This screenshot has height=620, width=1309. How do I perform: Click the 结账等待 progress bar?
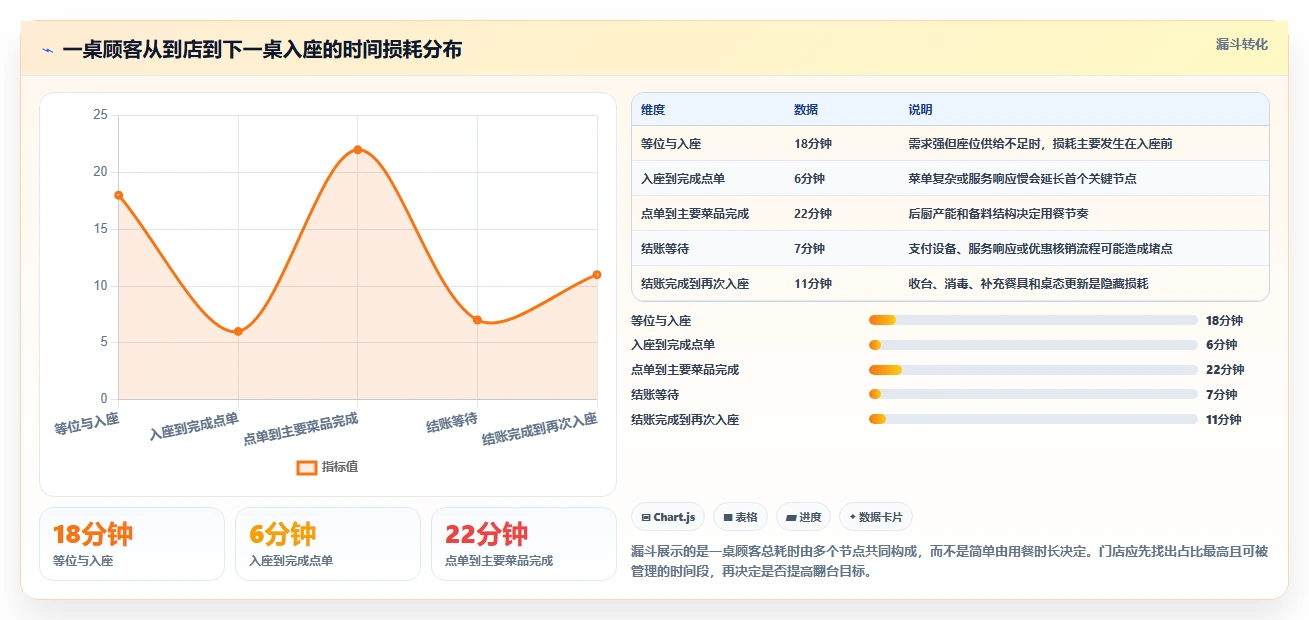point(1033,394)
